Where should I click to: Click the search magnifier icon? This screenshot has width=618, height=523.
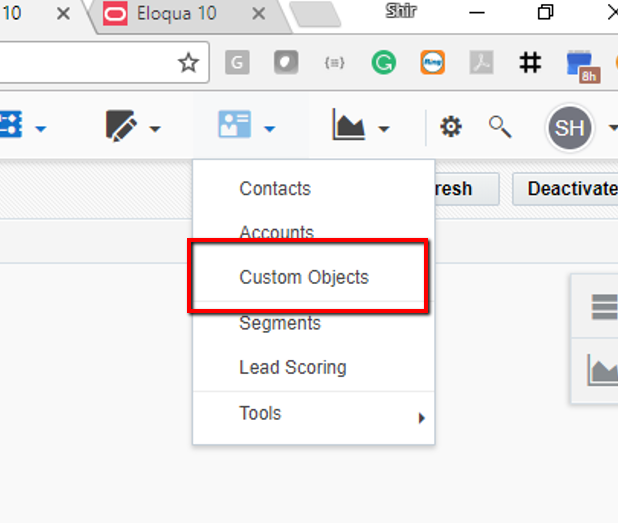click(x=500, y=127)
